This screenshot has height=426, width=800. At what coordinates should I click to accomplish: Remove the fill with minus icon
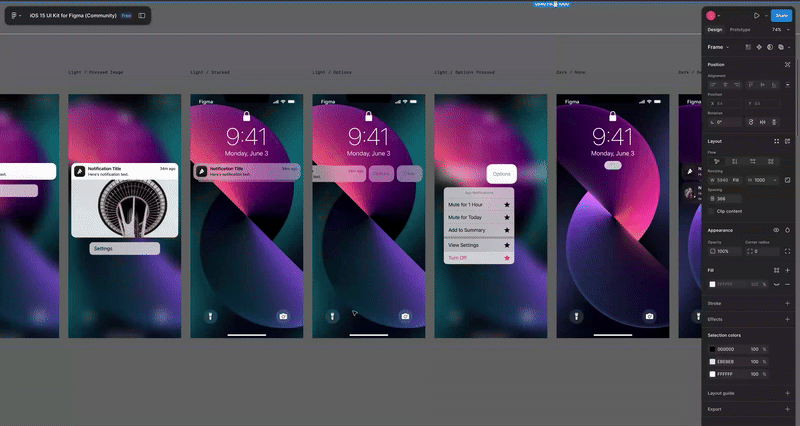pos(787,284)
